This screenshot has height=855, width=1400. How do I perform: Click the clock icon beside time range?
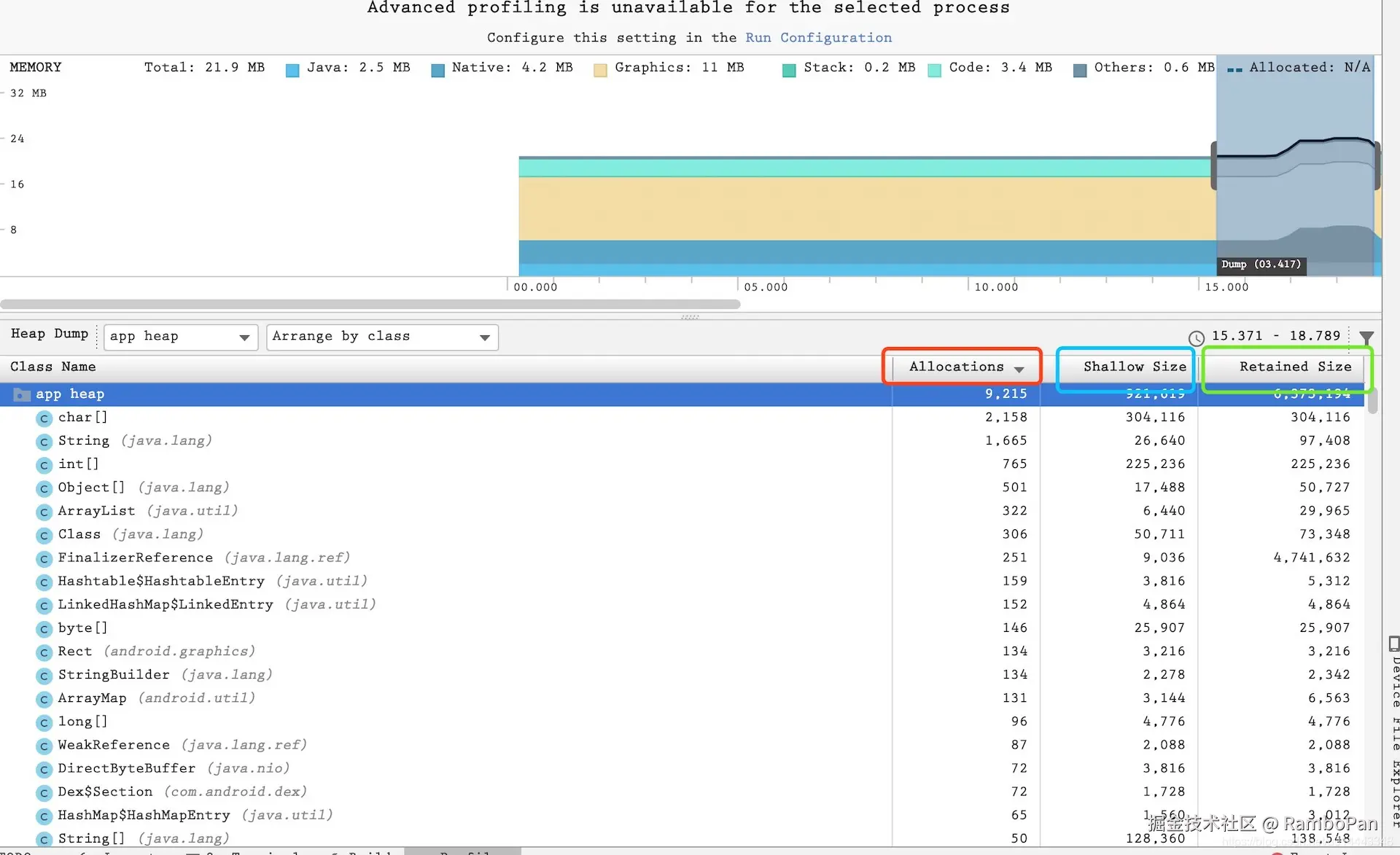[x=1196, y=338]
